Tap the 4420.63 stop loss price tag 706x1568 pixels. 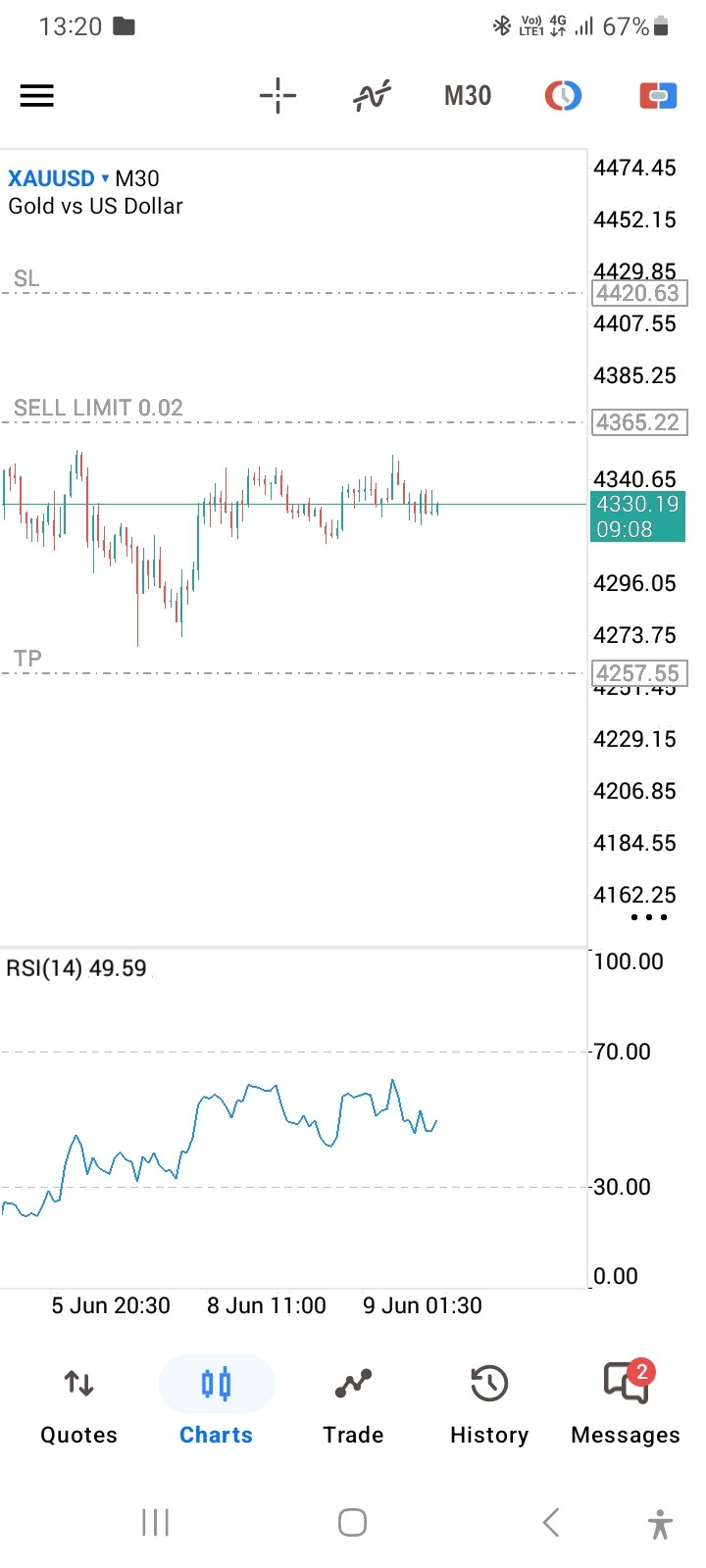click(x=639, y=293)
